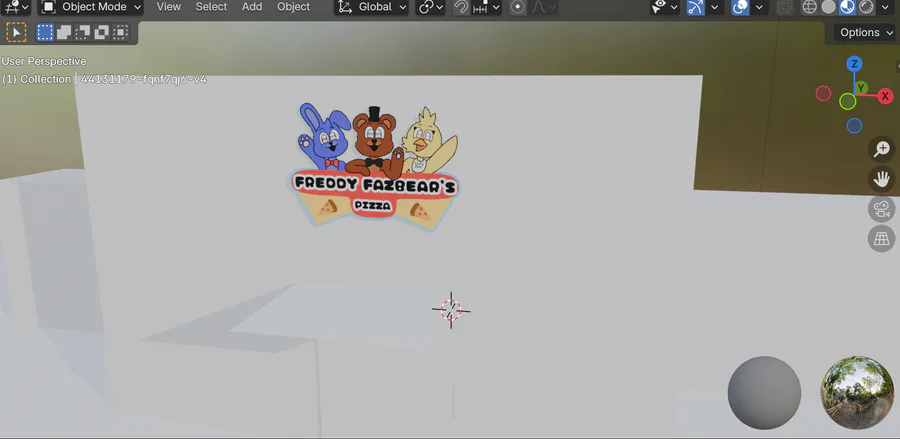Open the View menu
The image size is (900, 439).
pyautogui.click(x=169, y=7)
